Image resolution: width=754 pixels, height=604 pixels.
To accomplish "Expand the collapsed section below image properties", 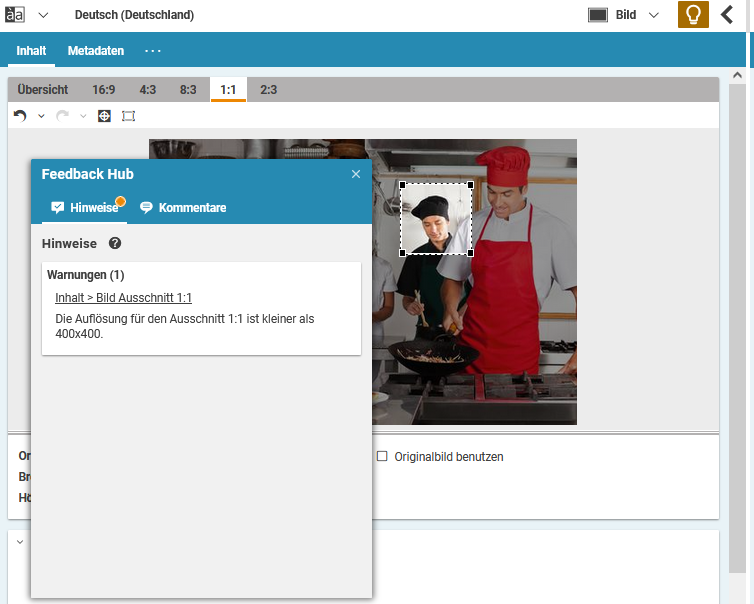I will 20,542.
